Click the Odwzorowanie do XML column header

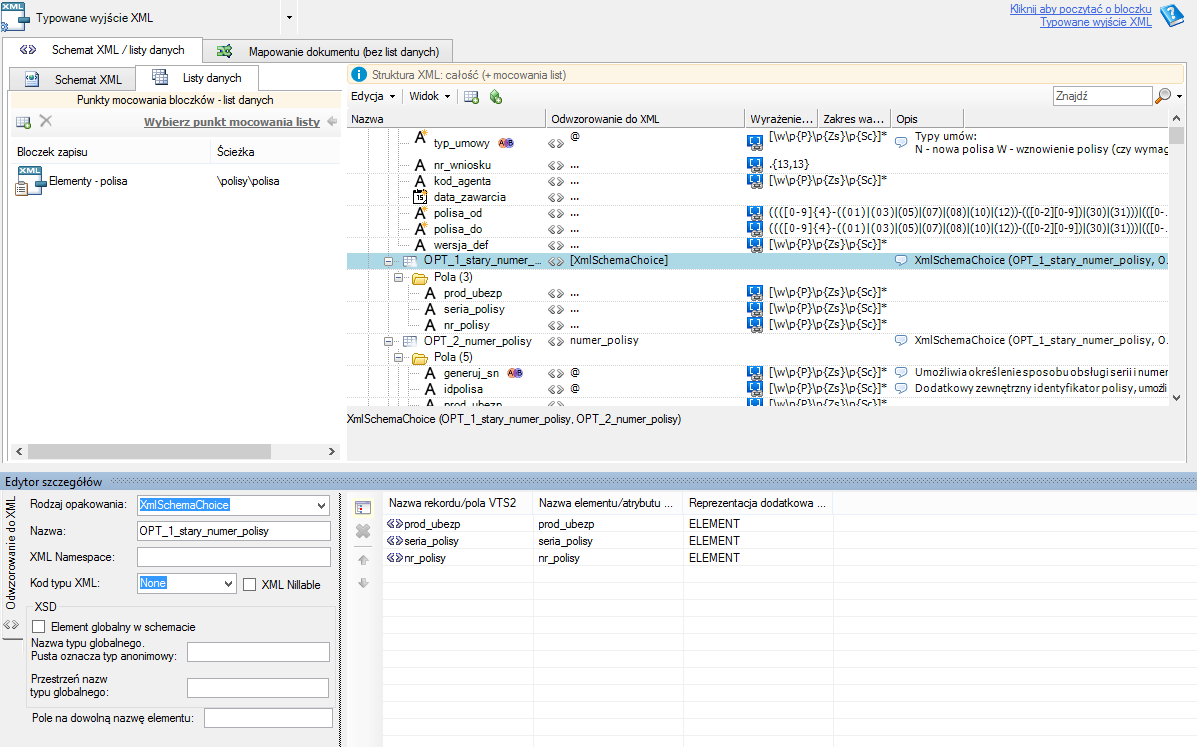click(644, 119)
